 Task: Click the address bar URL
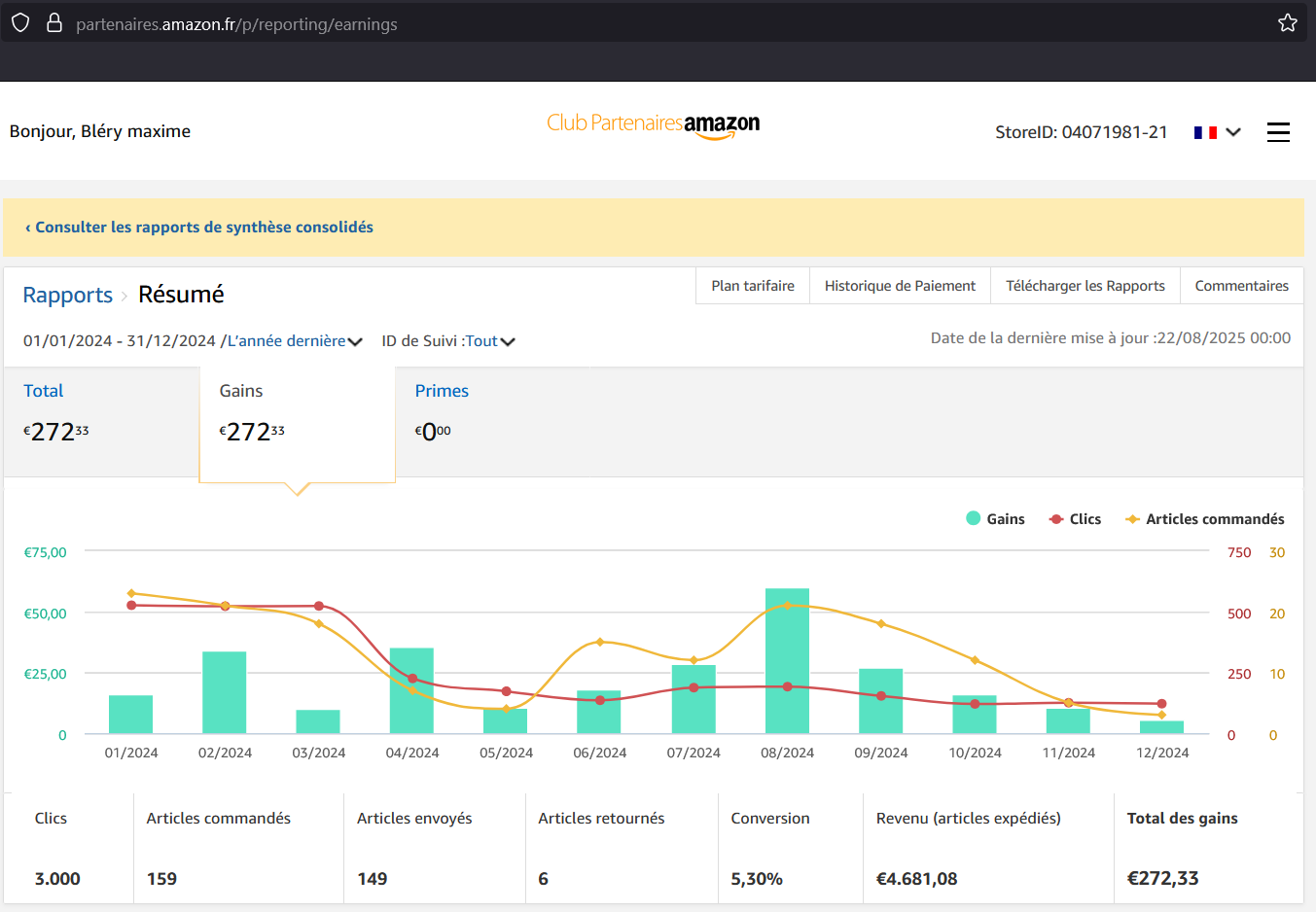click(x=236, y=24)
